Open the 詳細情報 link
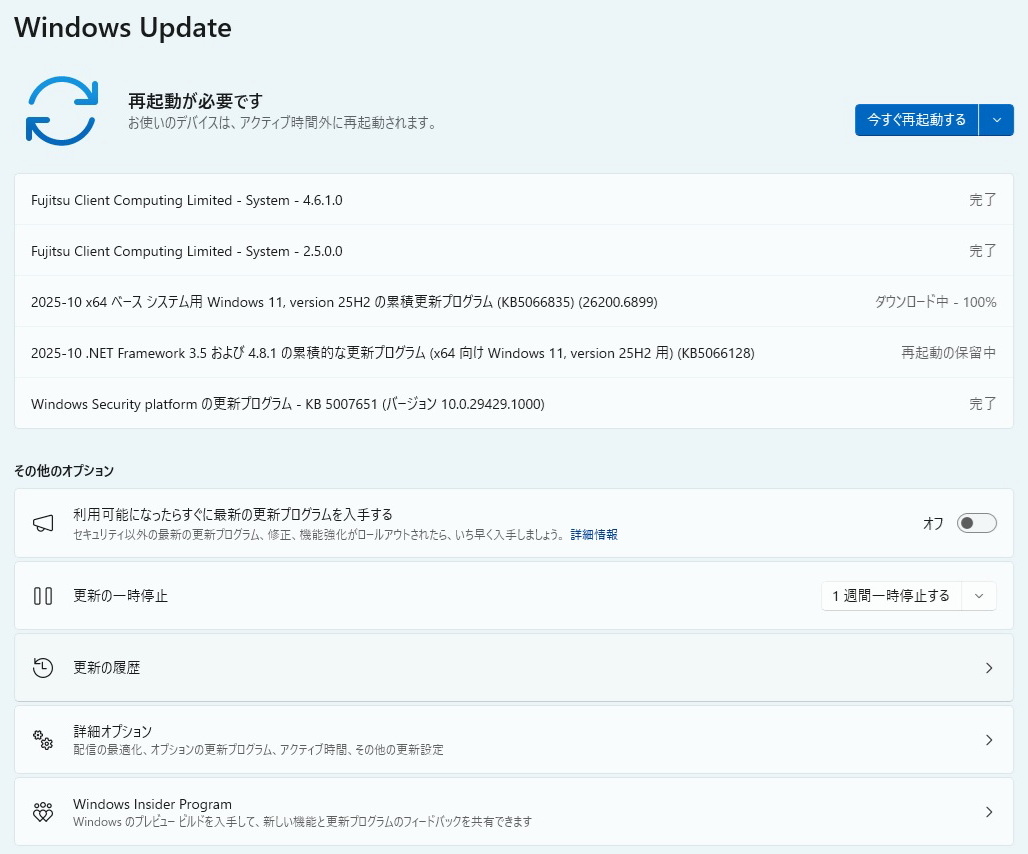This screenshot has width=1028, height=854. coord(594,535)
